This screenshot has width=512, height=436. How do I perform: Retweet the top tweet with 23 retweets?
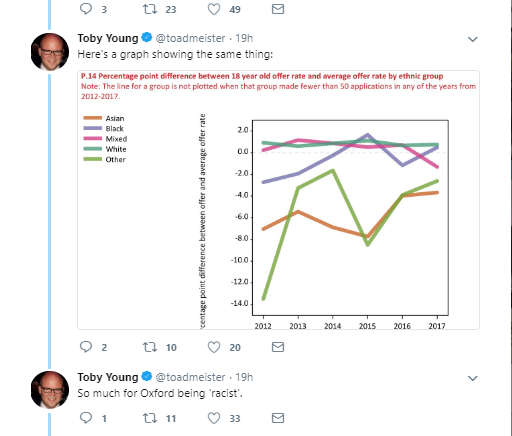tap(150, 9)
